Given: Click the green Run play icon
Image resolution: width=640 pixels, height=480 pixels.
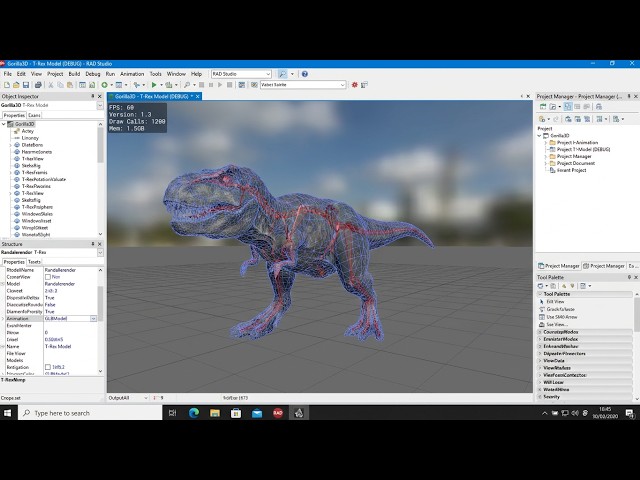Looking at the screenshot, I should [x=154, y=85].
